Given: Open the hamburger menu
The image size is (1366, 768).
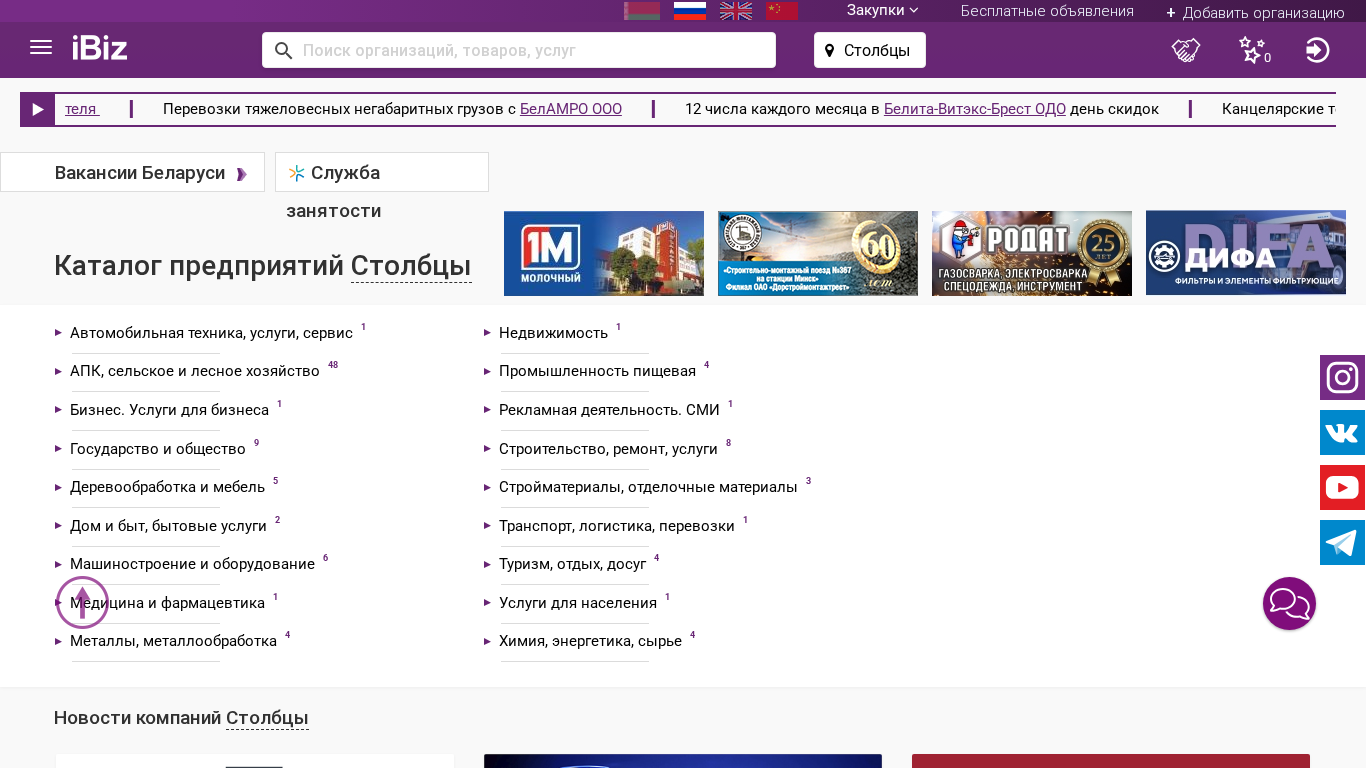Looking at the screenshot, I should coord(41,48).
